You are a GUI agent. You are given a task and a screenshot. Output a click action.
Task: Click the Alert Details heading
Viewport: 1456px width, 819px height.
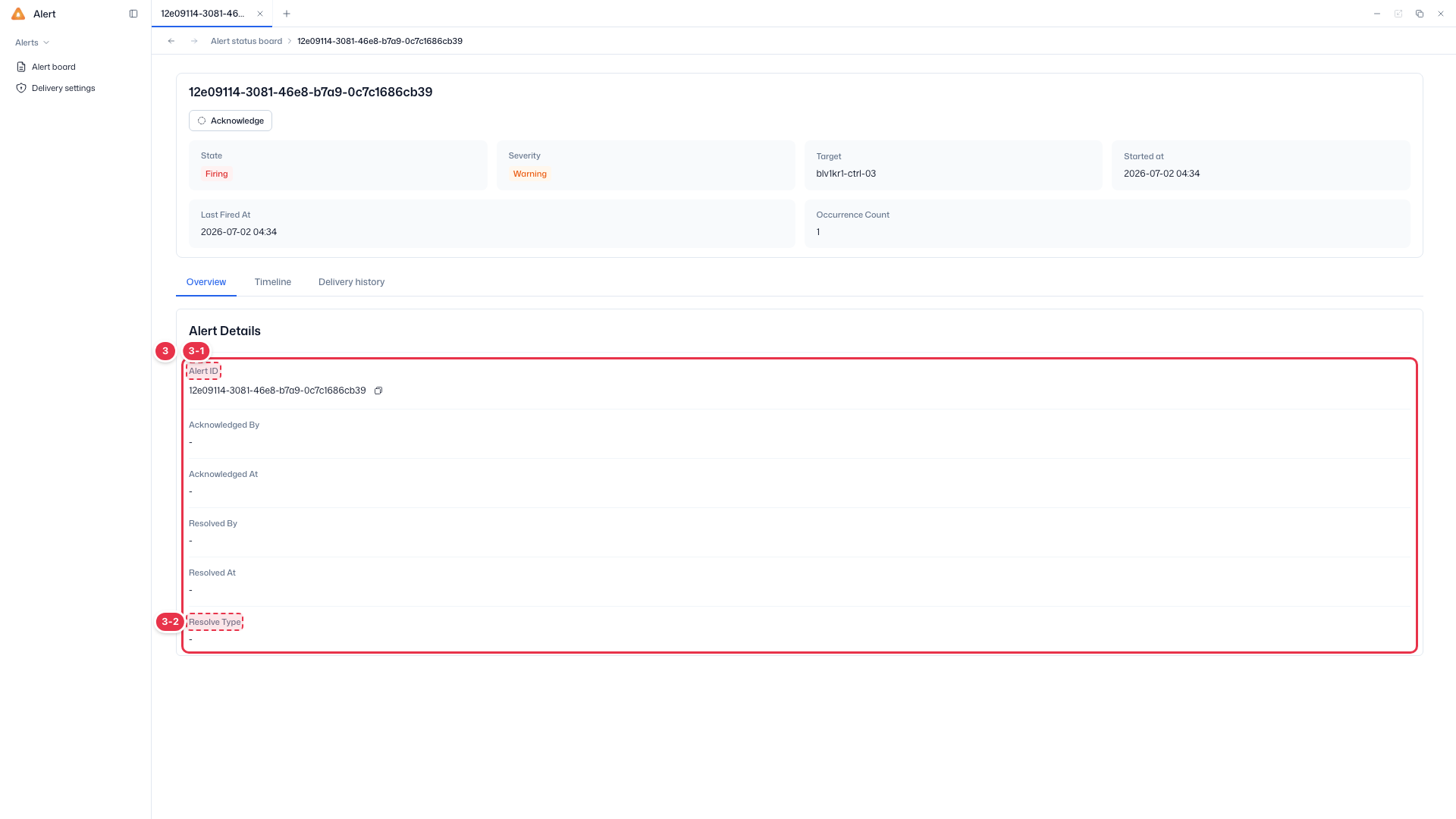[224, 331]
